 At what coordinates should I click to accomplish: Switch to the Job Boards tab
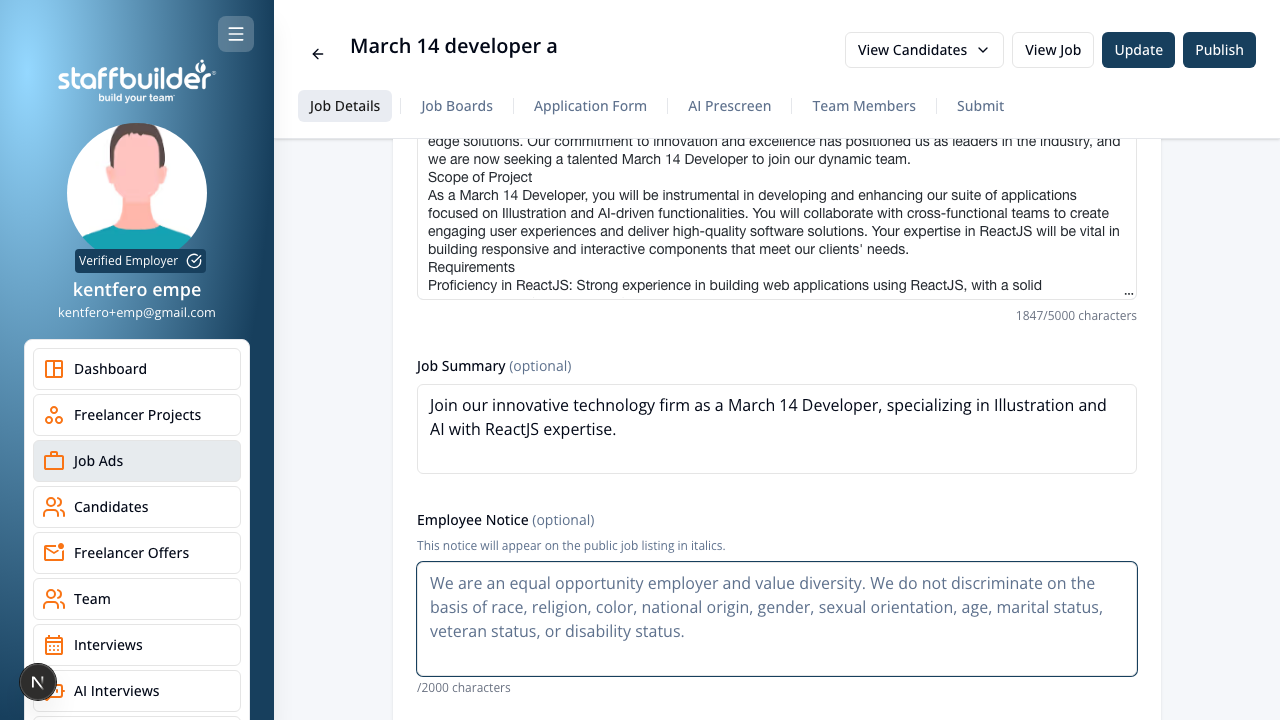pyautogui.click(x=457, y=106)
